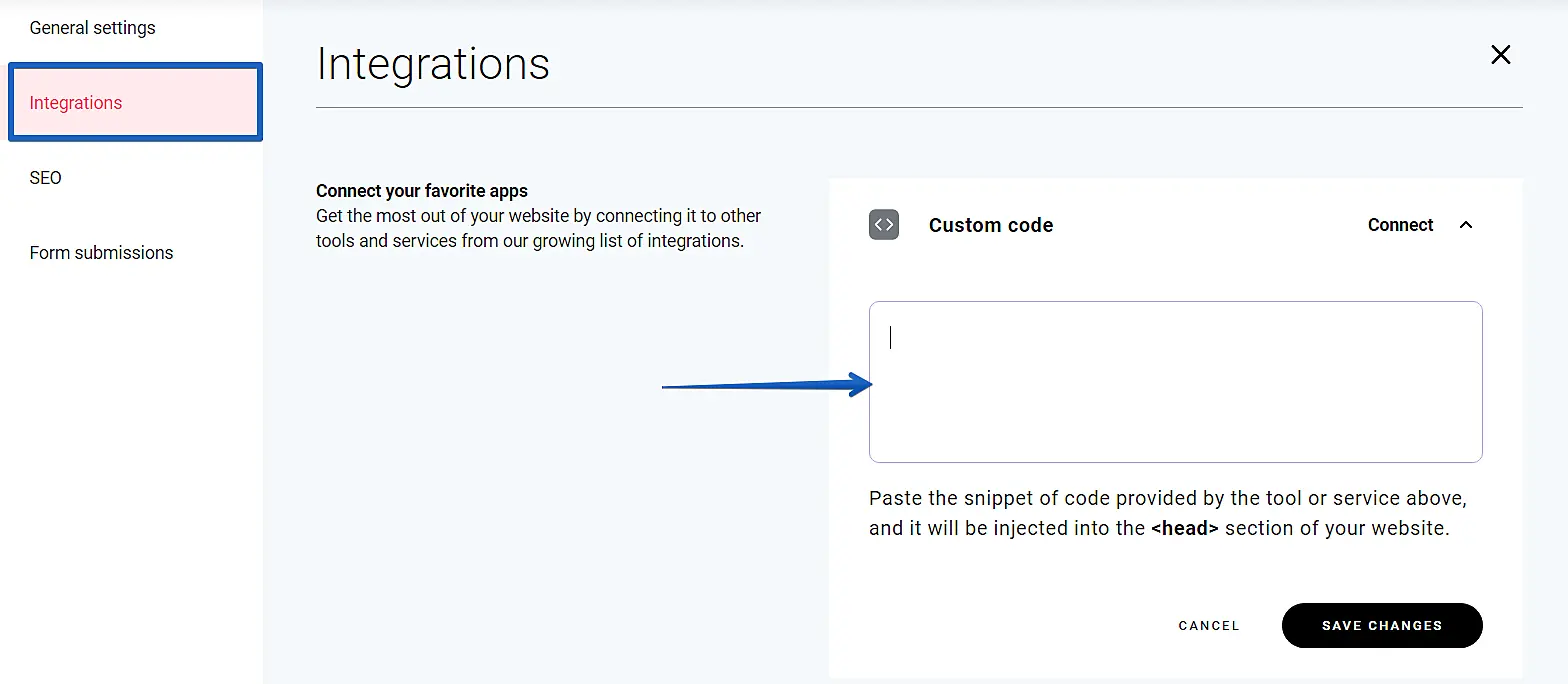The height and width of the screenshot is (684, 1568).
Task: Click the 'Paste the snippet of code' hint
Action: pos(1167,498)
